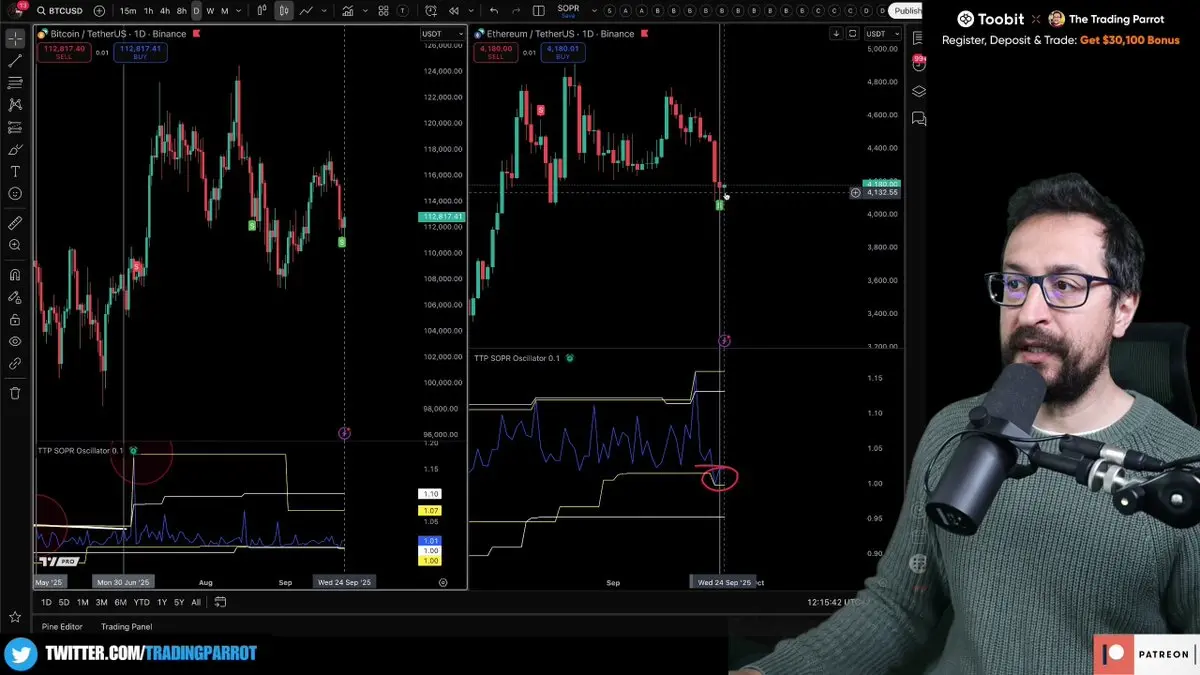
Task: Switch to the 1h timeframe
Action: [149, 11]
